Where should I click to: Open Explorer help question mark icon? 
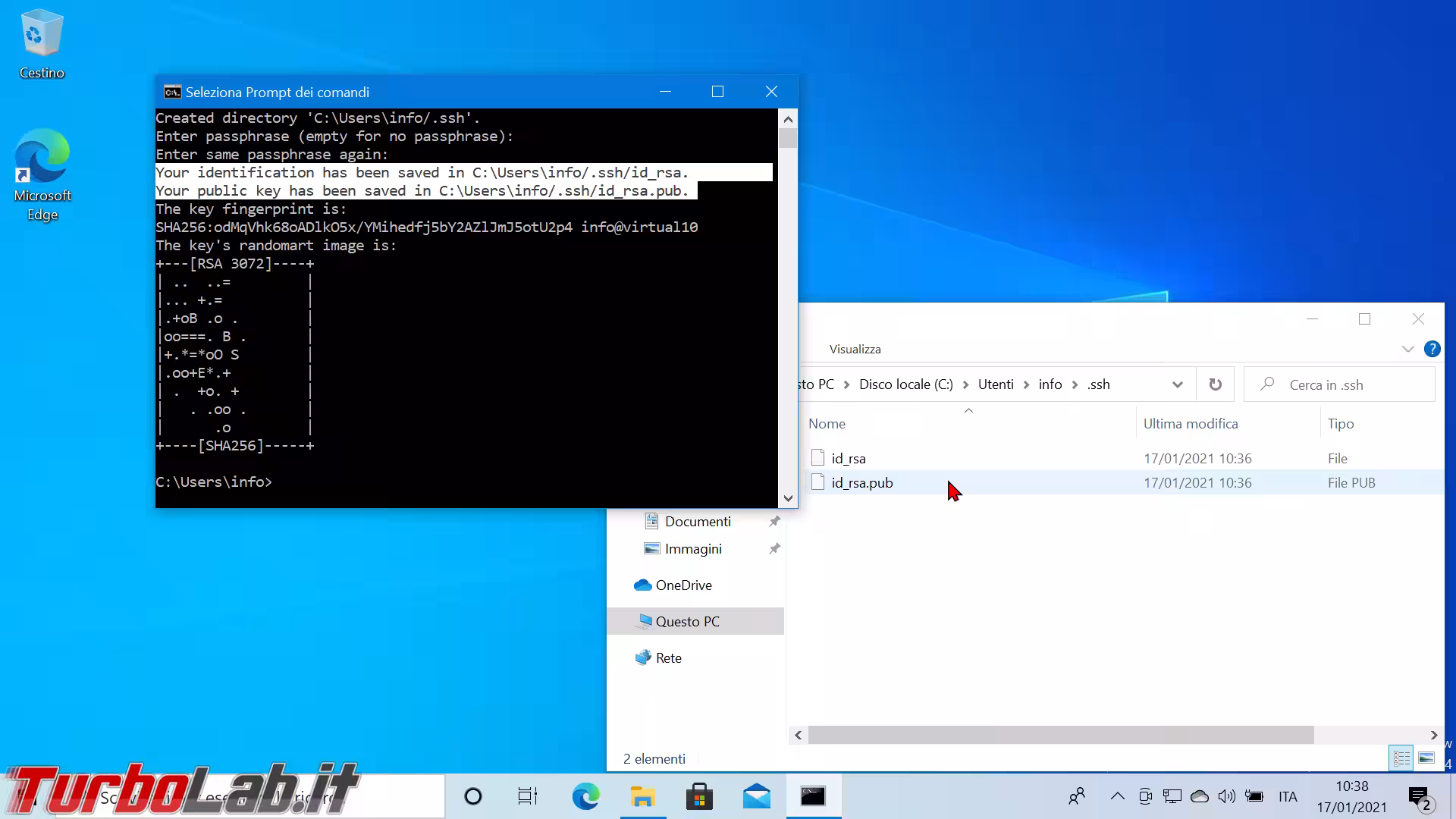tap(1432, 349)
